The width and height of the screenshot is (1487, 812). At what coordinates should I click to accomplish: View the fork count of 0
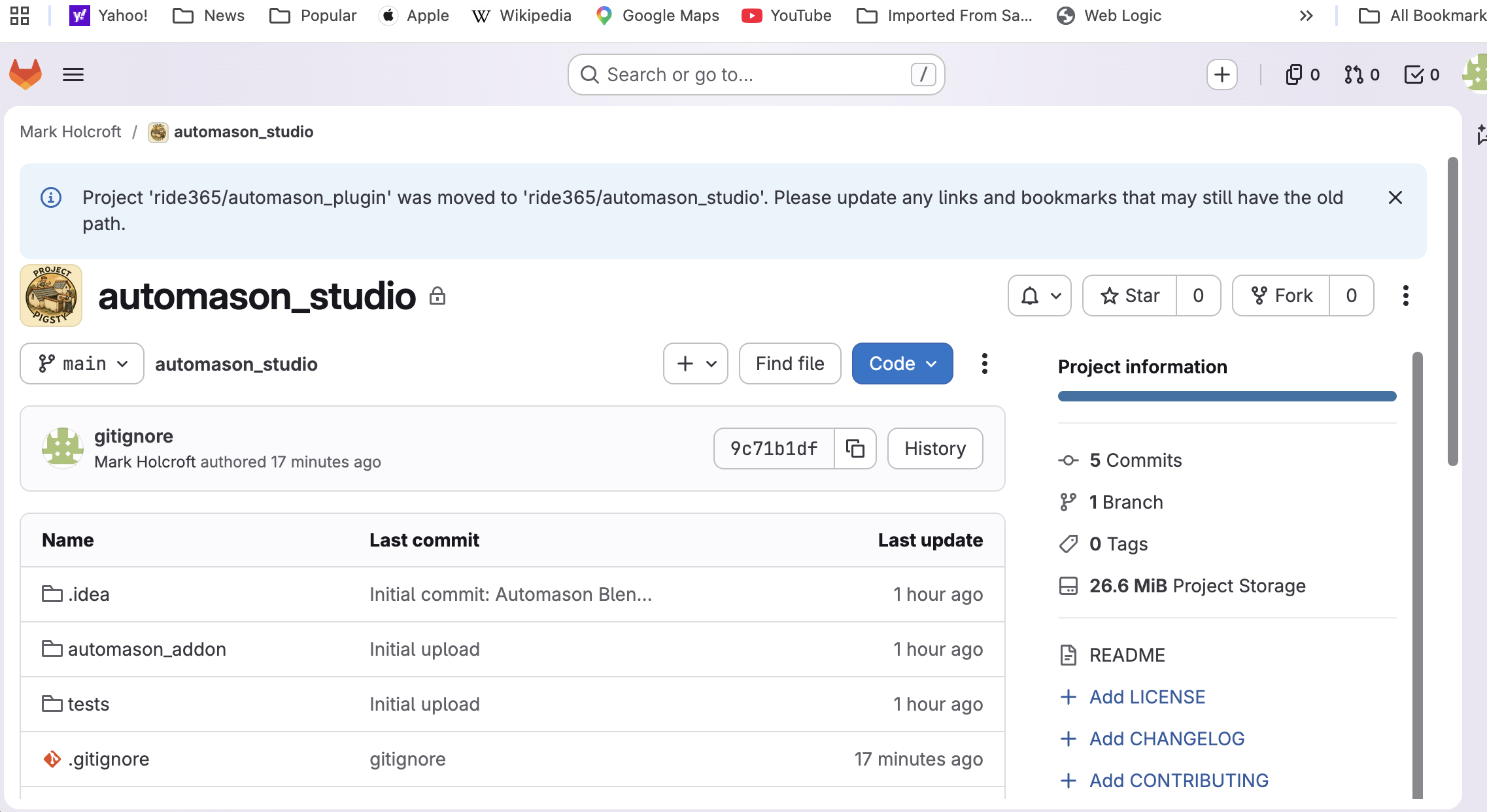[1352, 296]
